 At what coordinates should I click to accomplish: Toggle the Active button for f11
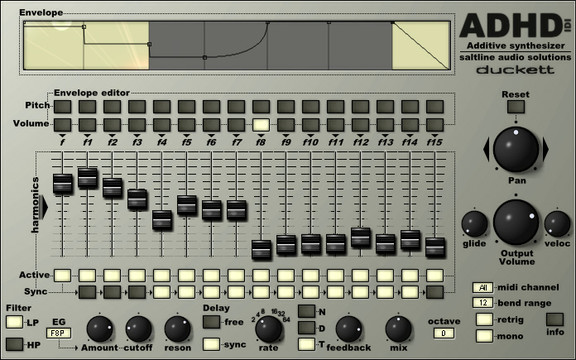(x=335, y=276)
